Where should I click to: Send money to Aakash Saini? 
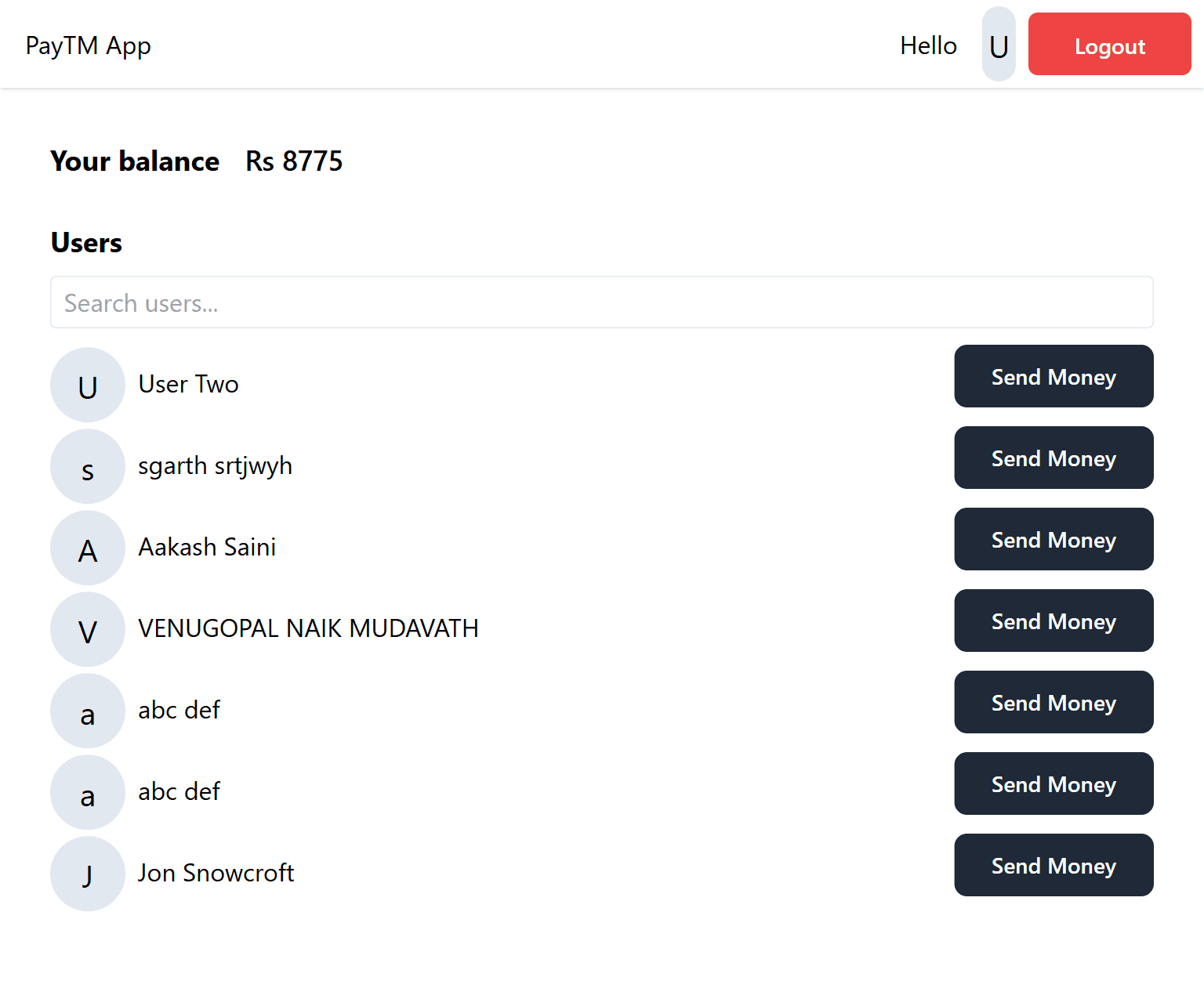click(1053, 540)
